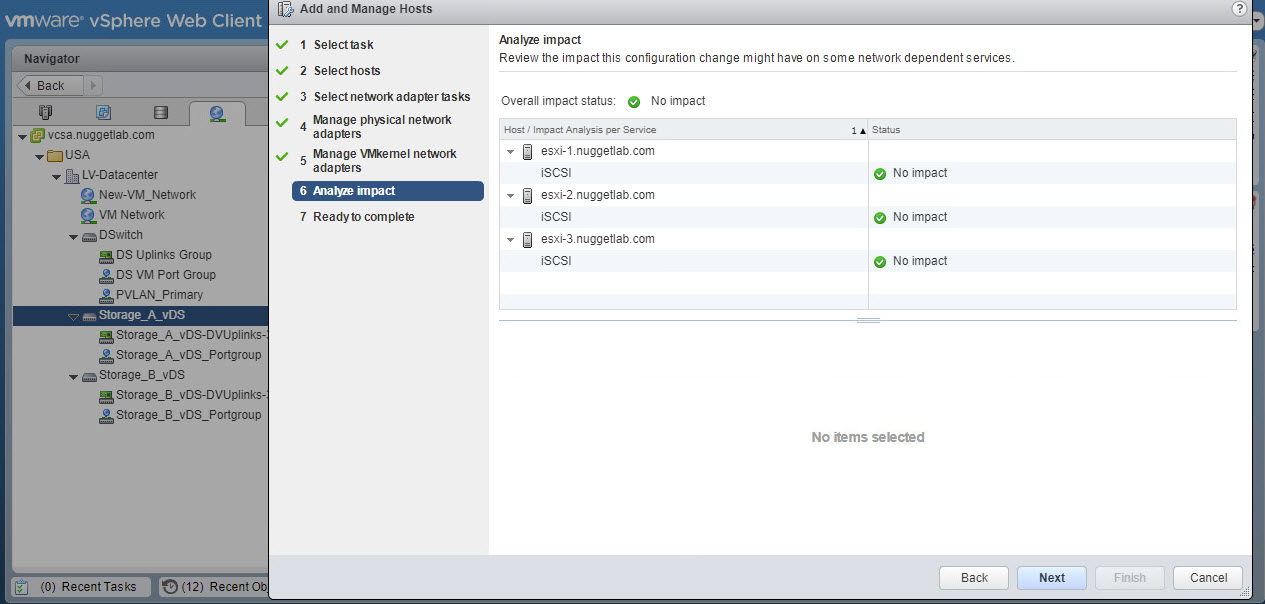
Task: Go to step Manage physical network adapters
Action: pyautogui.click(x=381, y=126)
